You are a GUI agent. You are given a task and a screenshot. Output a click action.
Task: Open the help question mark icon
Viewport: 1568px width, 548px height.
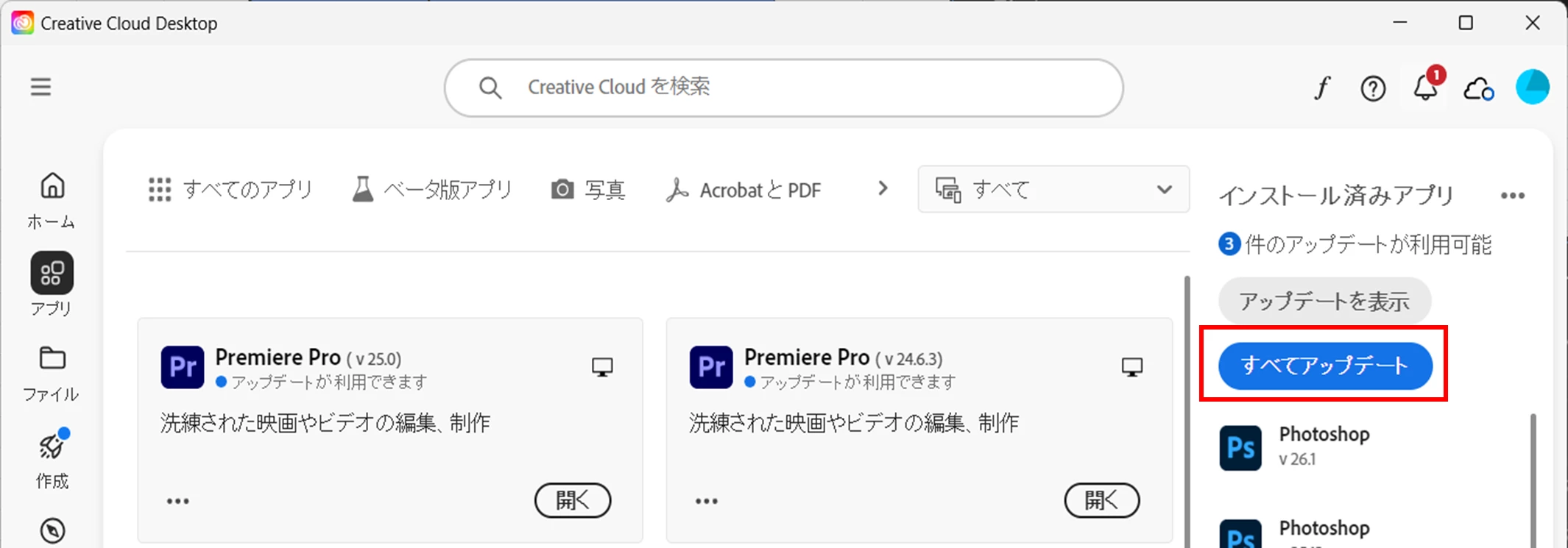pos(1373,89)
